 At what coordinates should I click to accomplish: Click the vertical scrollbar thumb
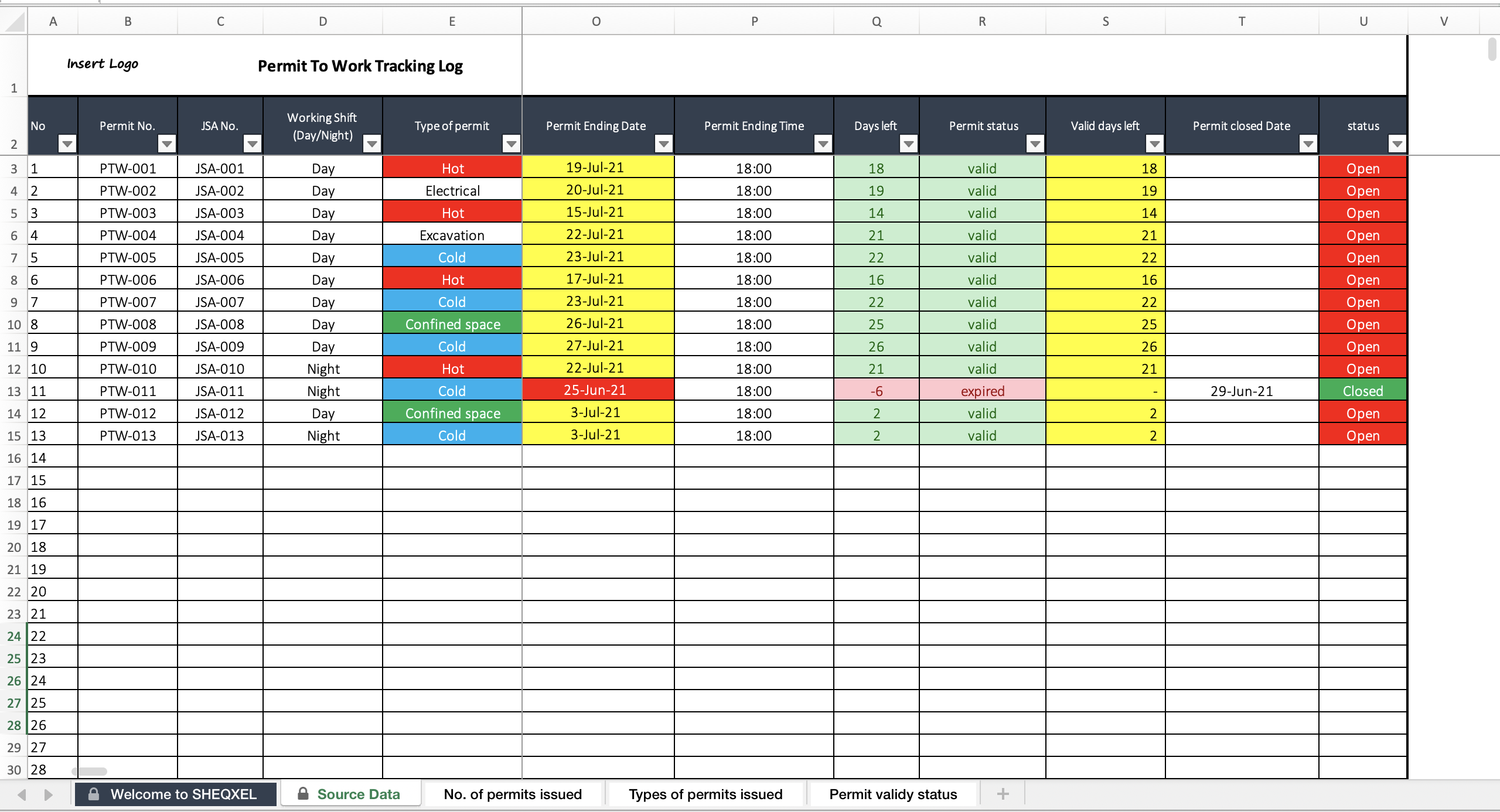[x=1492, y=48]
